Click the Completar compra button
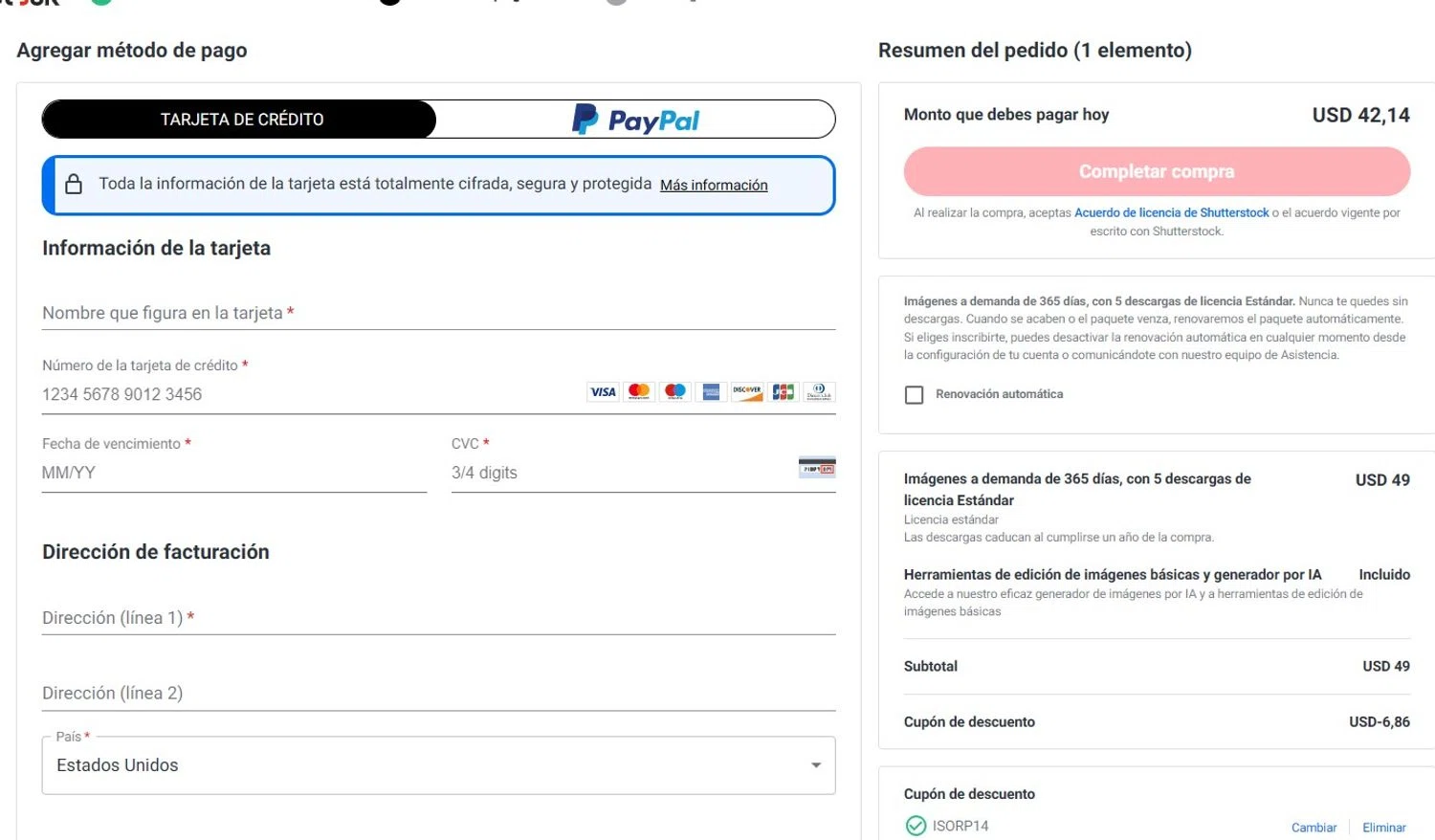This screenshot has width=1435, height=840. [x=1157, y=171]
